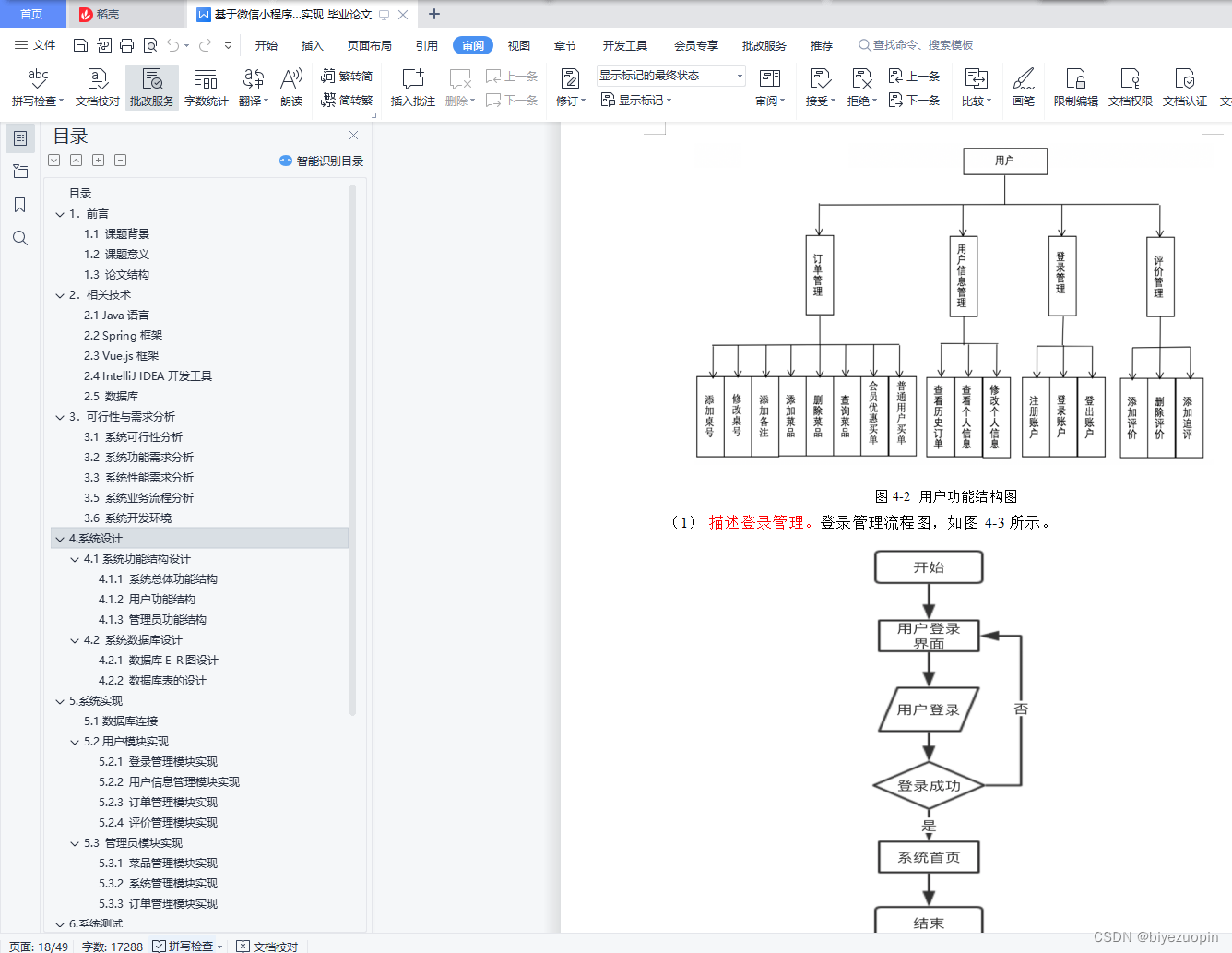This screenshot has height=953, width=1232.
Task: Open the 审阅 review pane button
Action: 770,88
